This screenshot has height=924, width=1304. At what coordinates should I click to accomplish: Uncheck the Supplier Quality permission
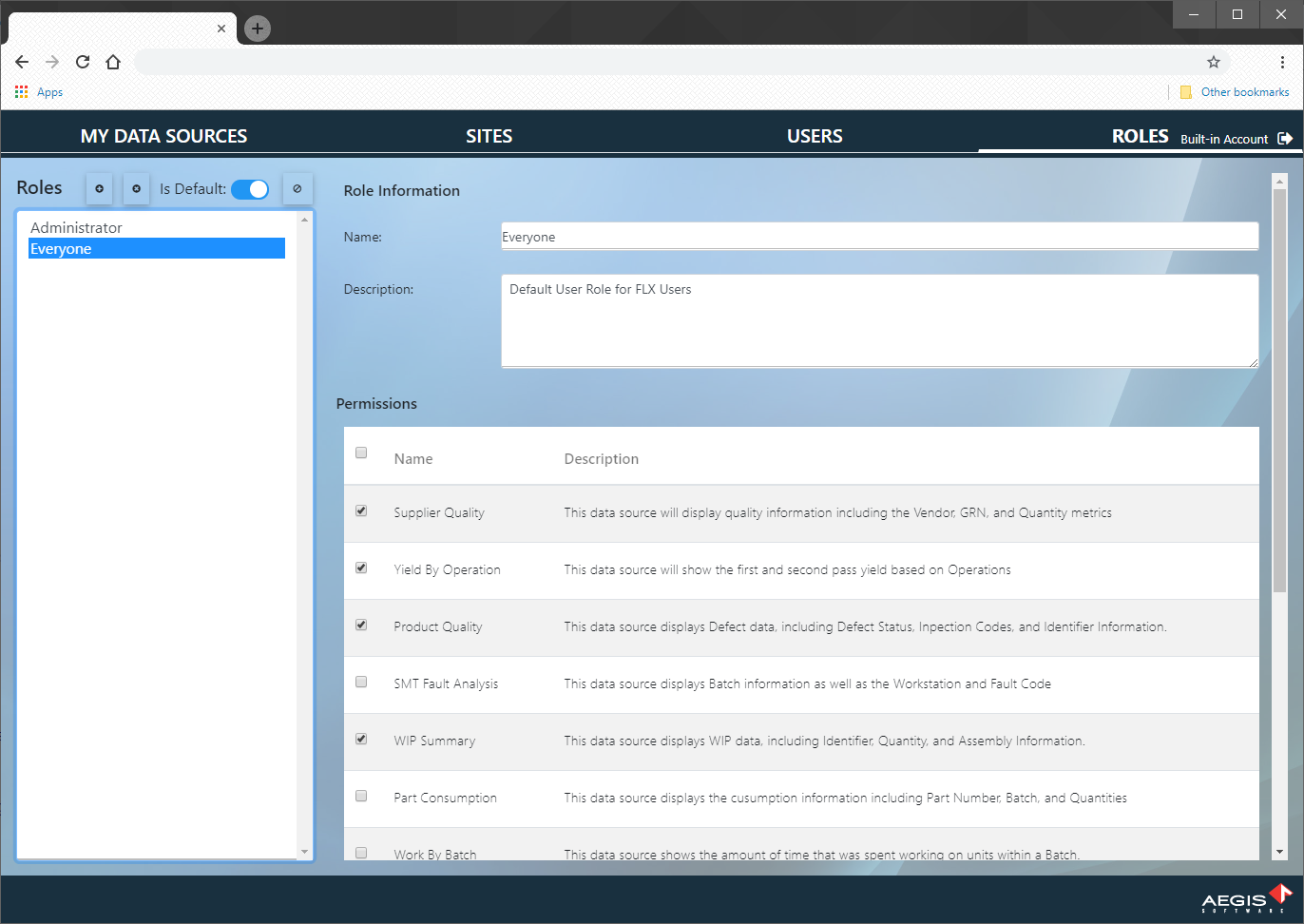click(360, 510)
